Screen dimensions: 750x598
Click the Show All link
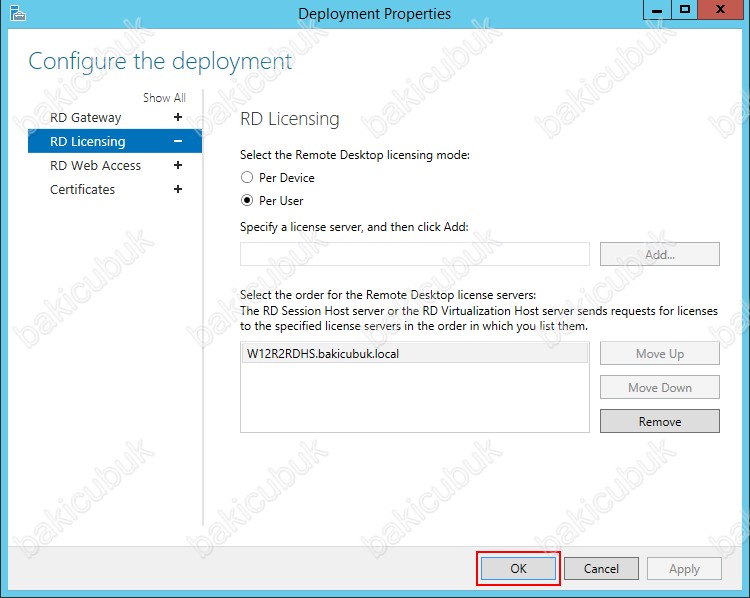164,98
